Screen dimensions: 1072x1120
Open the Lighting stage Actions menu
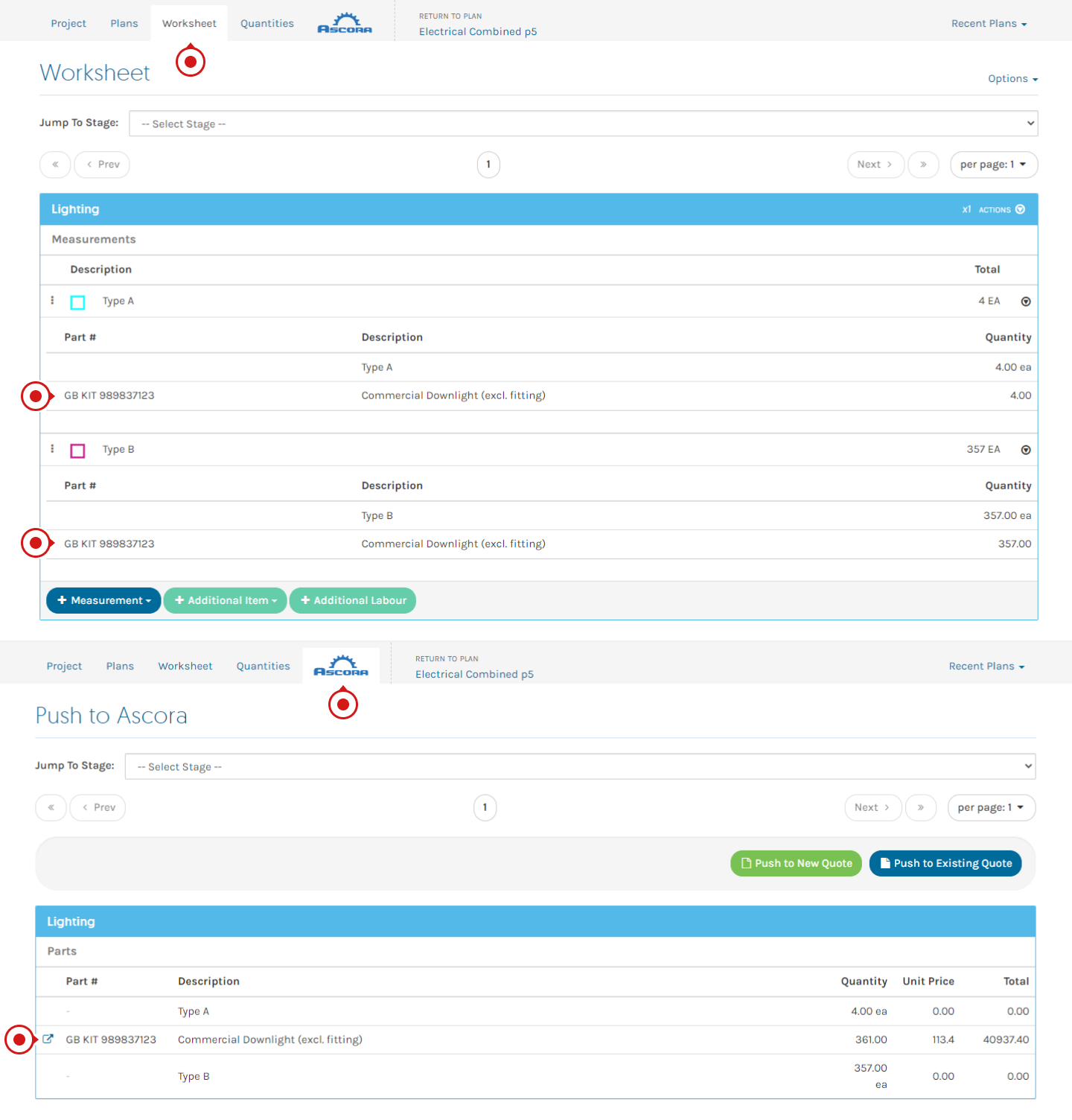click(x=1001, y=209)
